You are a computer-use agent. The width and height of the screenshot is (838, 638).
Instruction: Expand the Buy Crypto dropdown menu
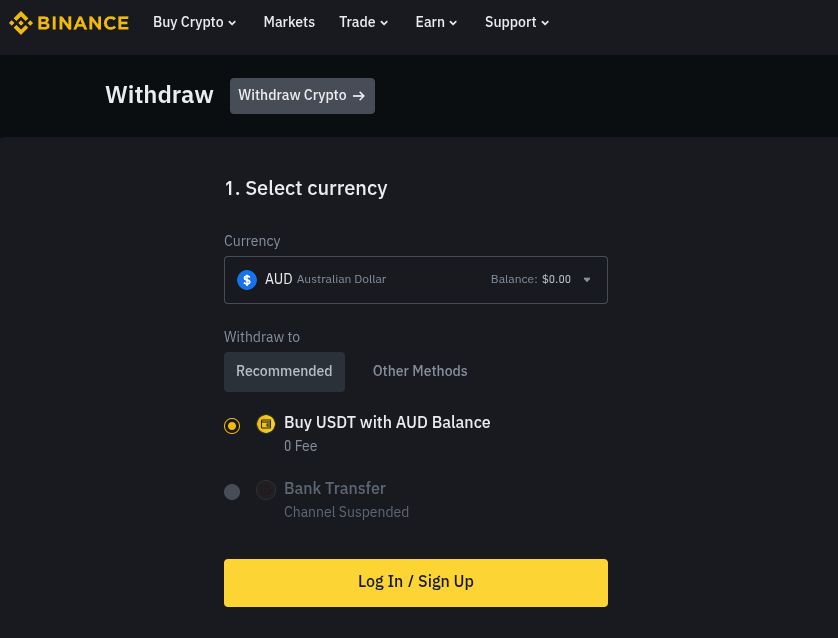coord(195,23)
